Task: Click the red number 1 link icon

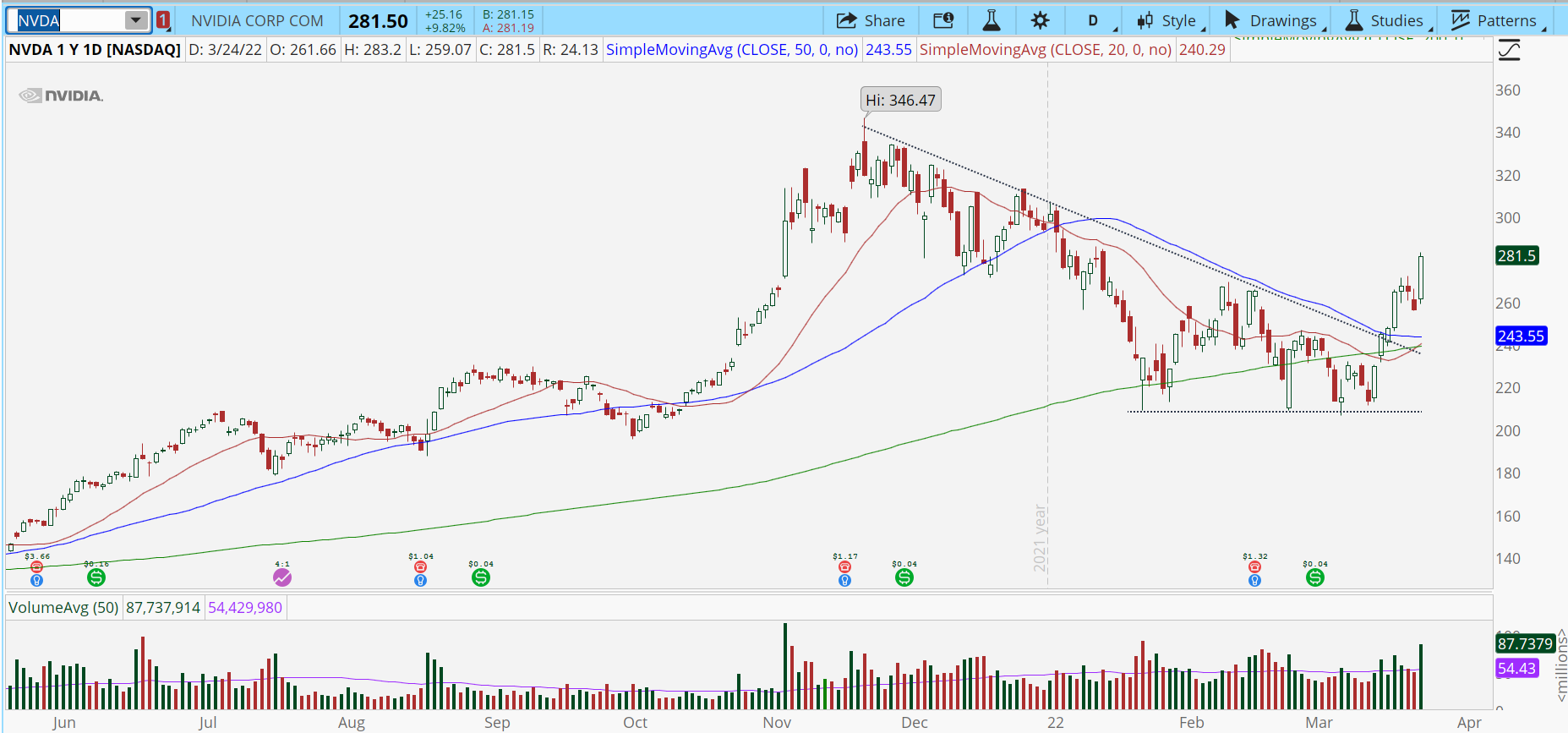Action: (163, 20)
